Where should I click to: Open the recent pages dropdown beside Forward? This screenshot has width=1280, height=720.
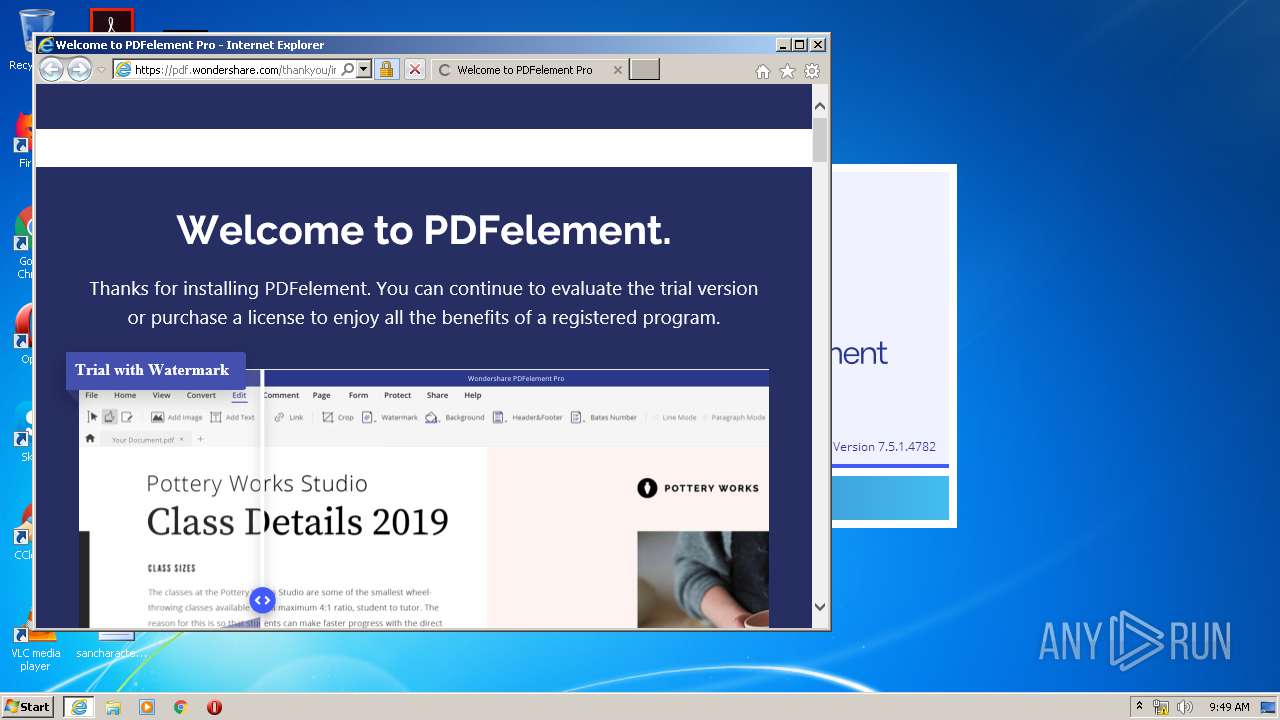[x=102, y=70]
